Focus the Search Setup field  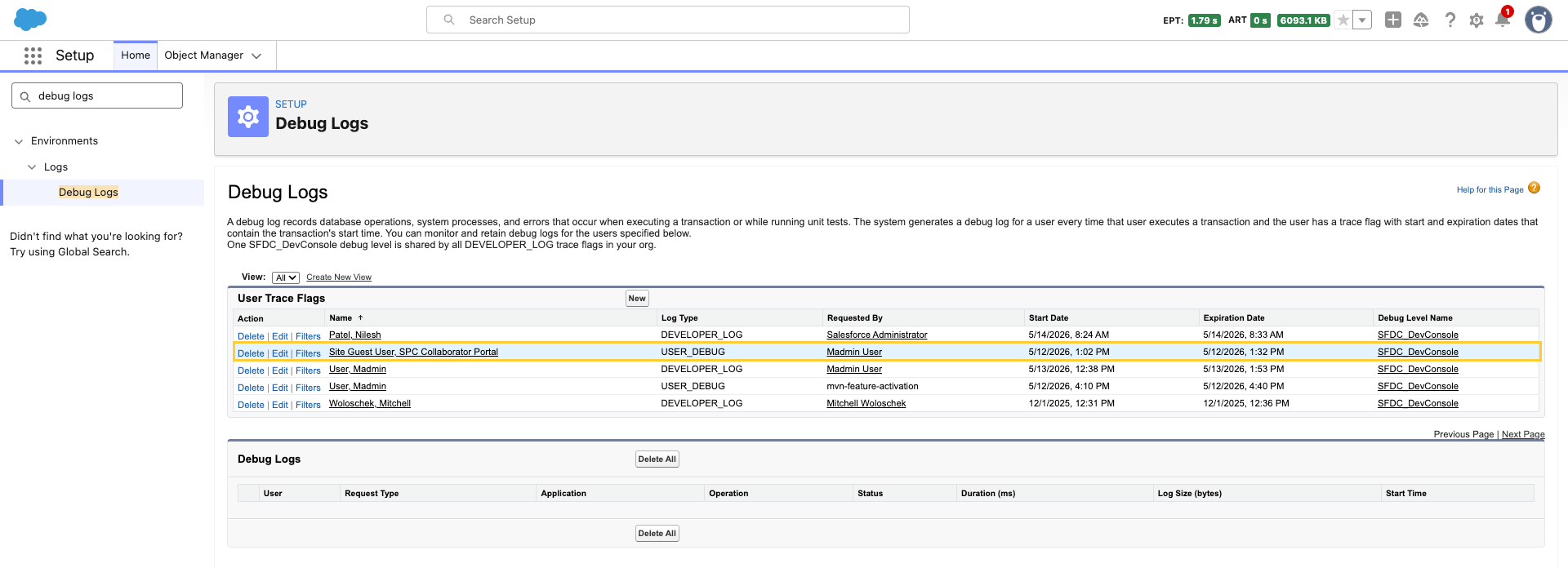668,20
